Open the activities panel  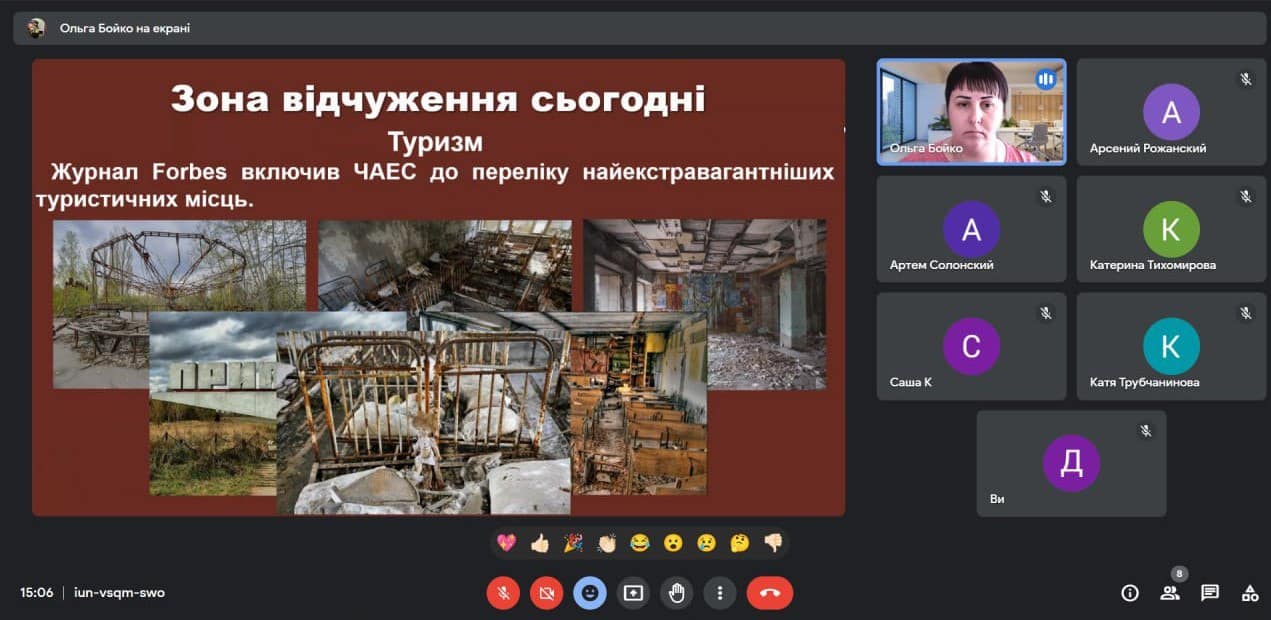coord(1250,593)
